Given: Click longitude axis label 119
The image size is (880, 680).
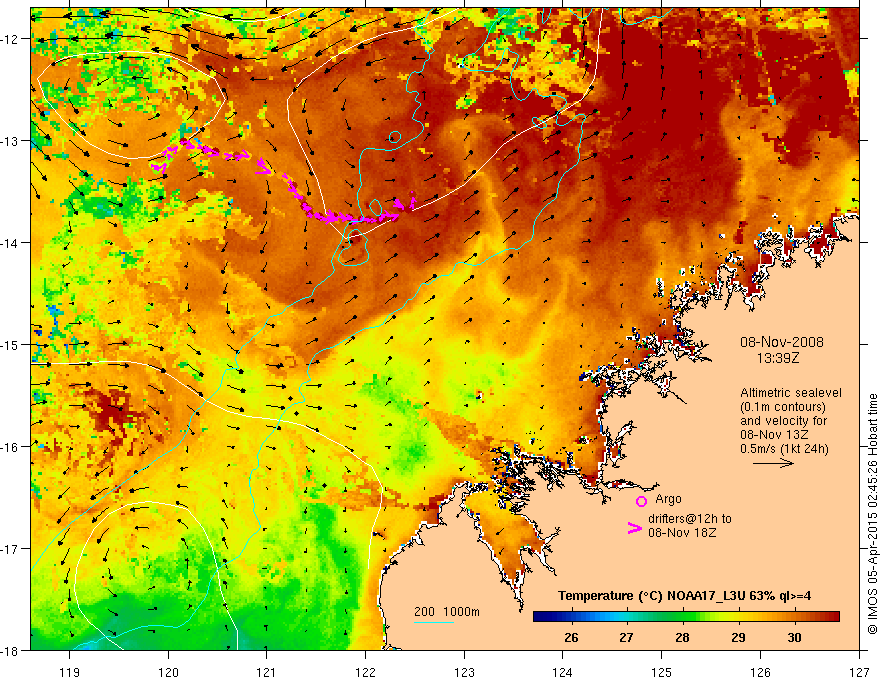Looking at the screenshot, I should [70, 672].
